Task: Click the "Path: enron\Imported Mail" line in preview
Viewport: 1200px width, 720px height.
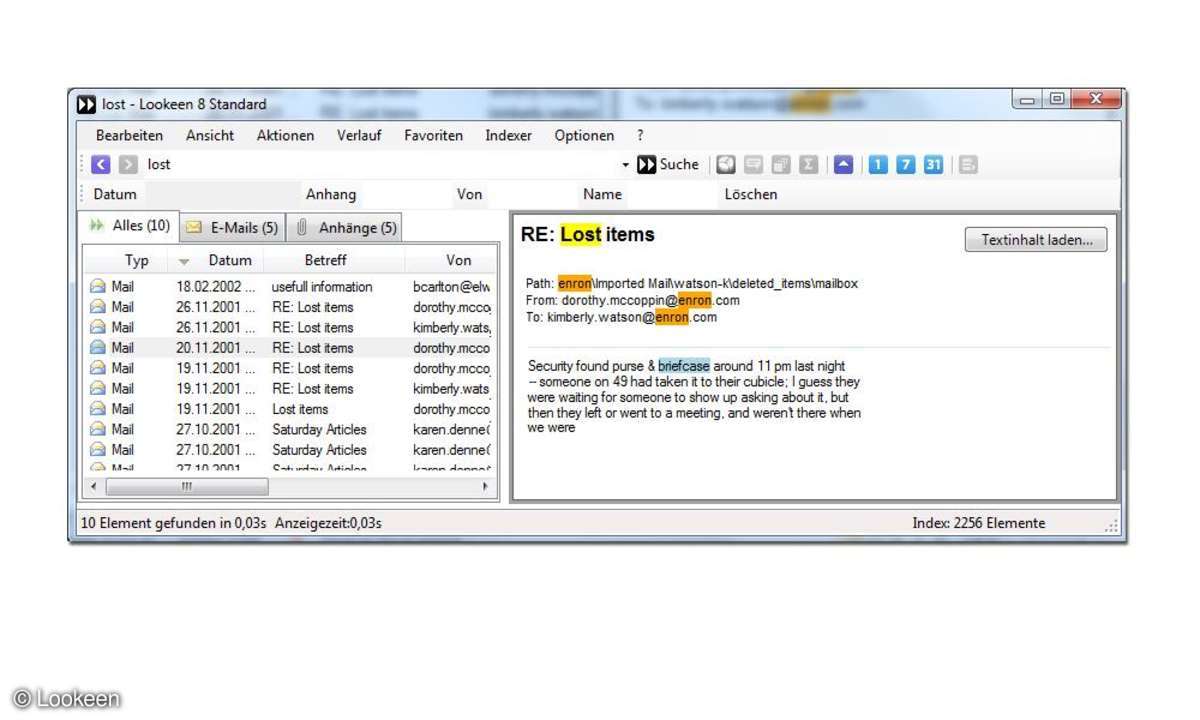Action: (692, 283)
